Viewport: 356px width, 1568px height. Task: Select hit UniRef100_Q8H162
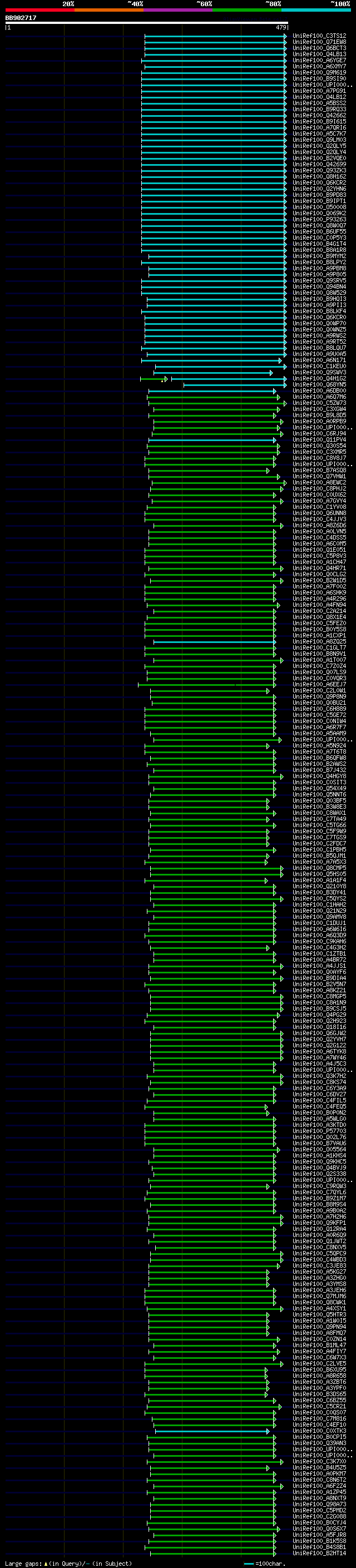click(319, 176)
